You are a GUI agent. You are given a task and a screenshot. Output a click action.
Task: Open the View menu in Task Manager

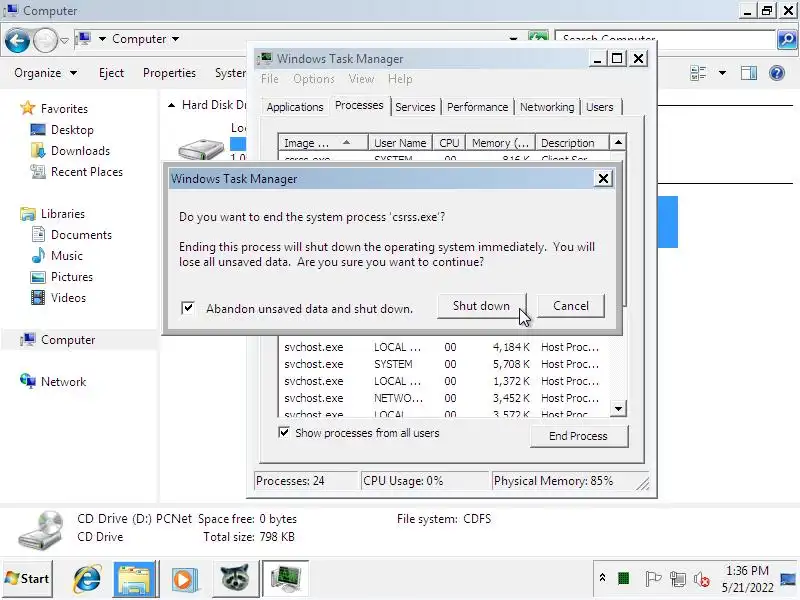(x=361, y=79)
